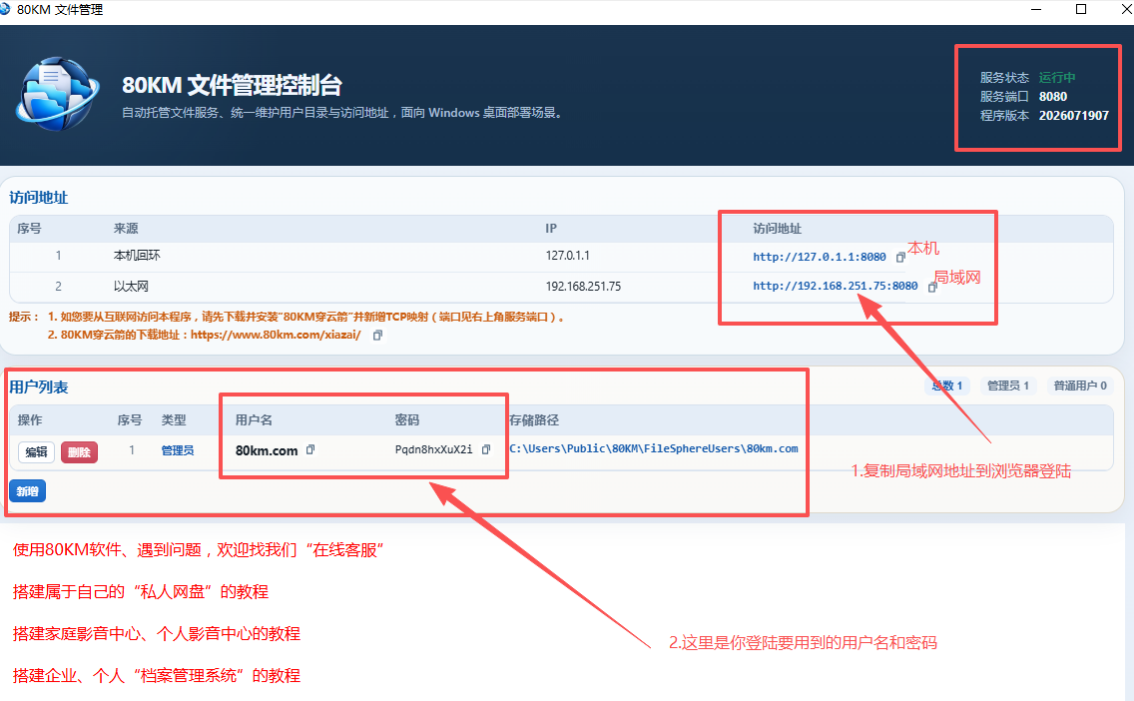Screen dimensions: 1134x701
Task: Click the 密码 column header
Action: click(x=407, y=420)
